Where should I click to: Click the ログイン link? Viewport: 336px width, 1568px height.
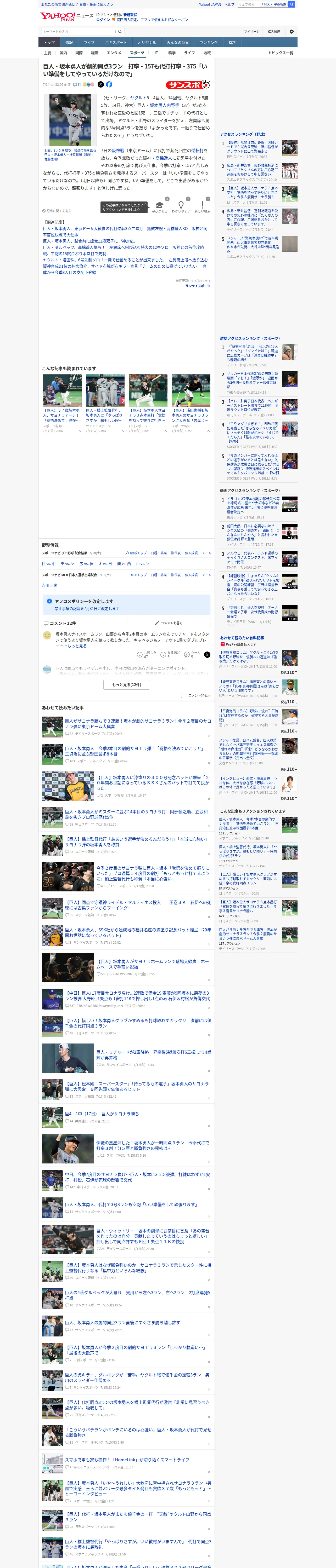coord(103,20)
